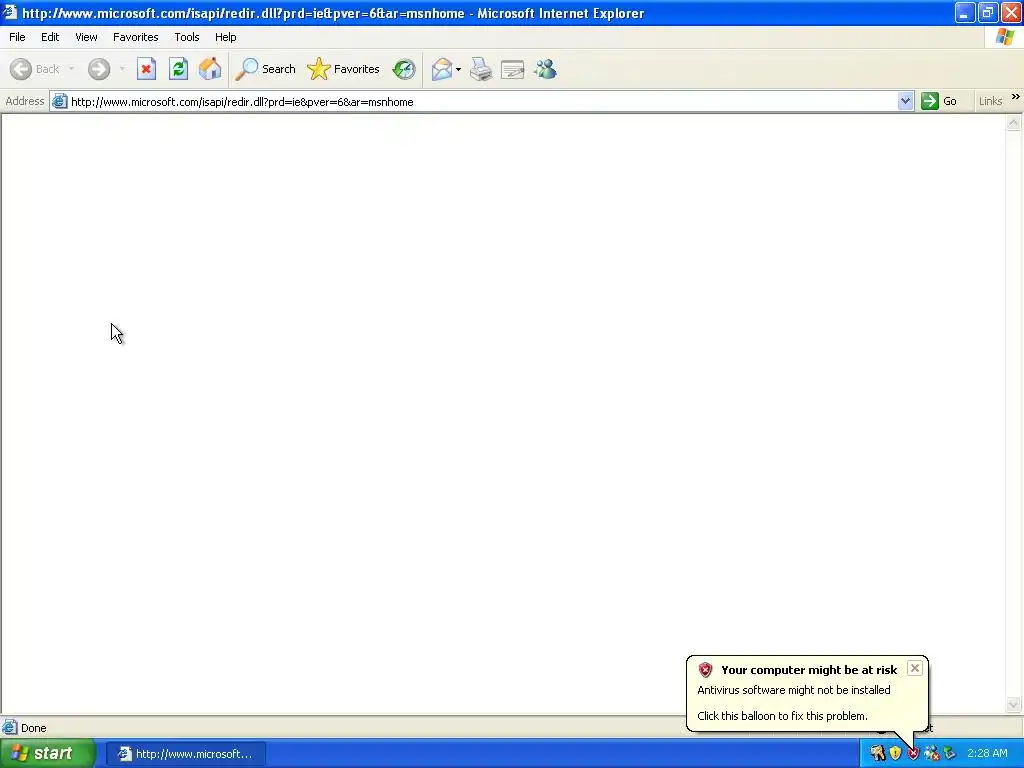1024x768 pixels.
Task: Open the Help menu
Action: click(x=225, y=37)
